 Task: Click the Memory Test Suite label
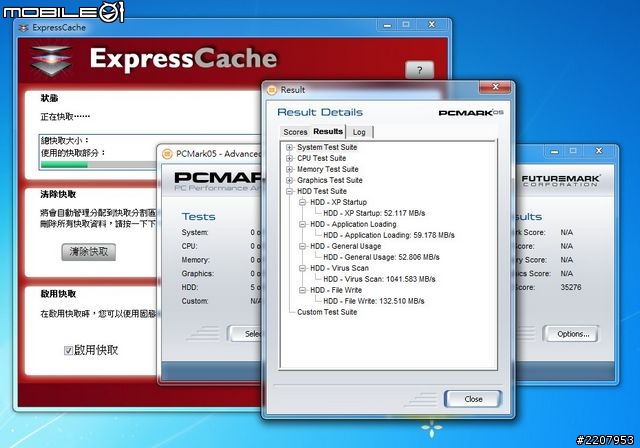tap(327, 169)
